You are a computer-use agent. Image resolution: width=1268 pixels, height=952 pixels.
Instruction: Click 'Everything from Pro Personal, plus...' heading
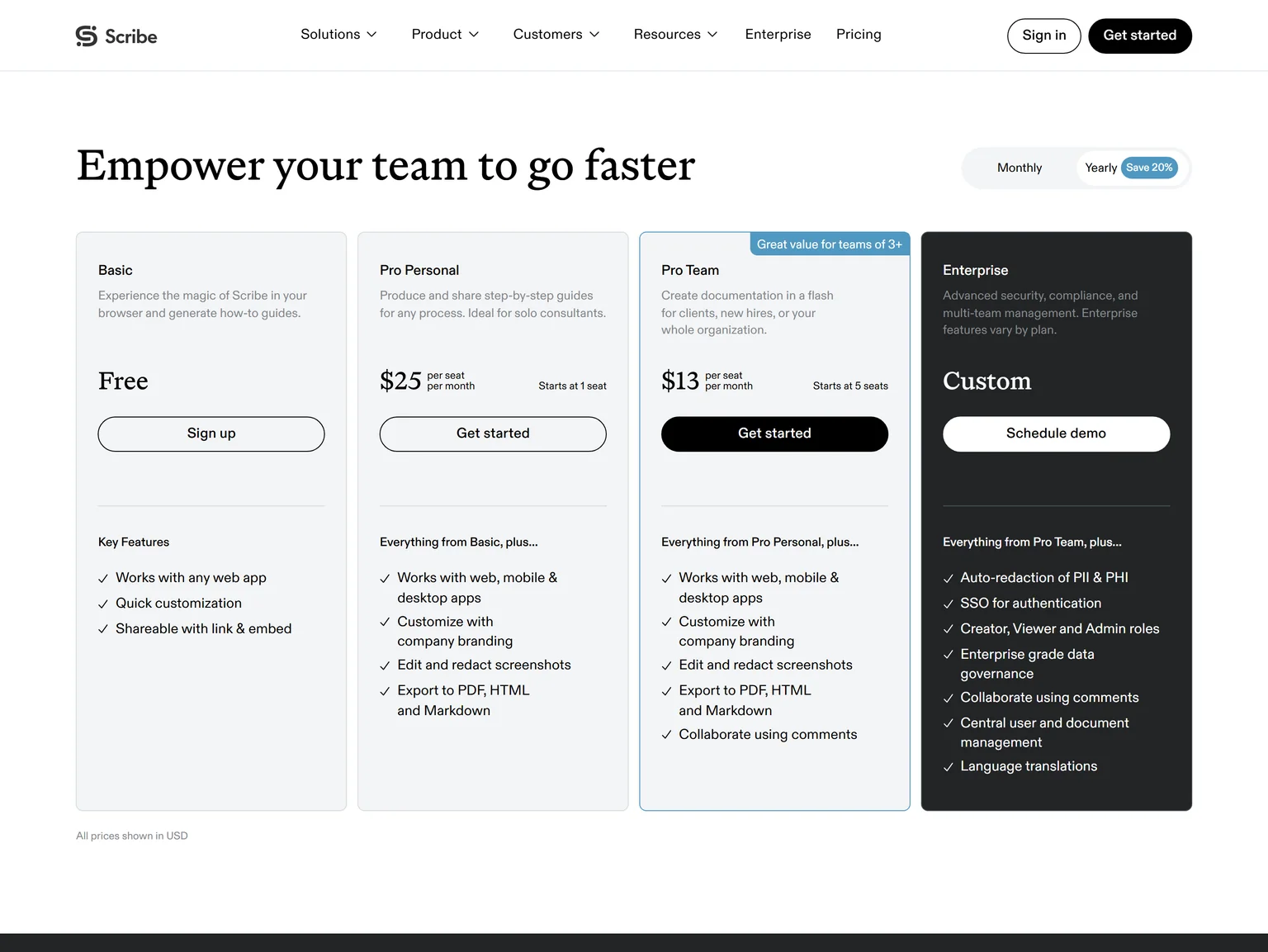[760, 542]
